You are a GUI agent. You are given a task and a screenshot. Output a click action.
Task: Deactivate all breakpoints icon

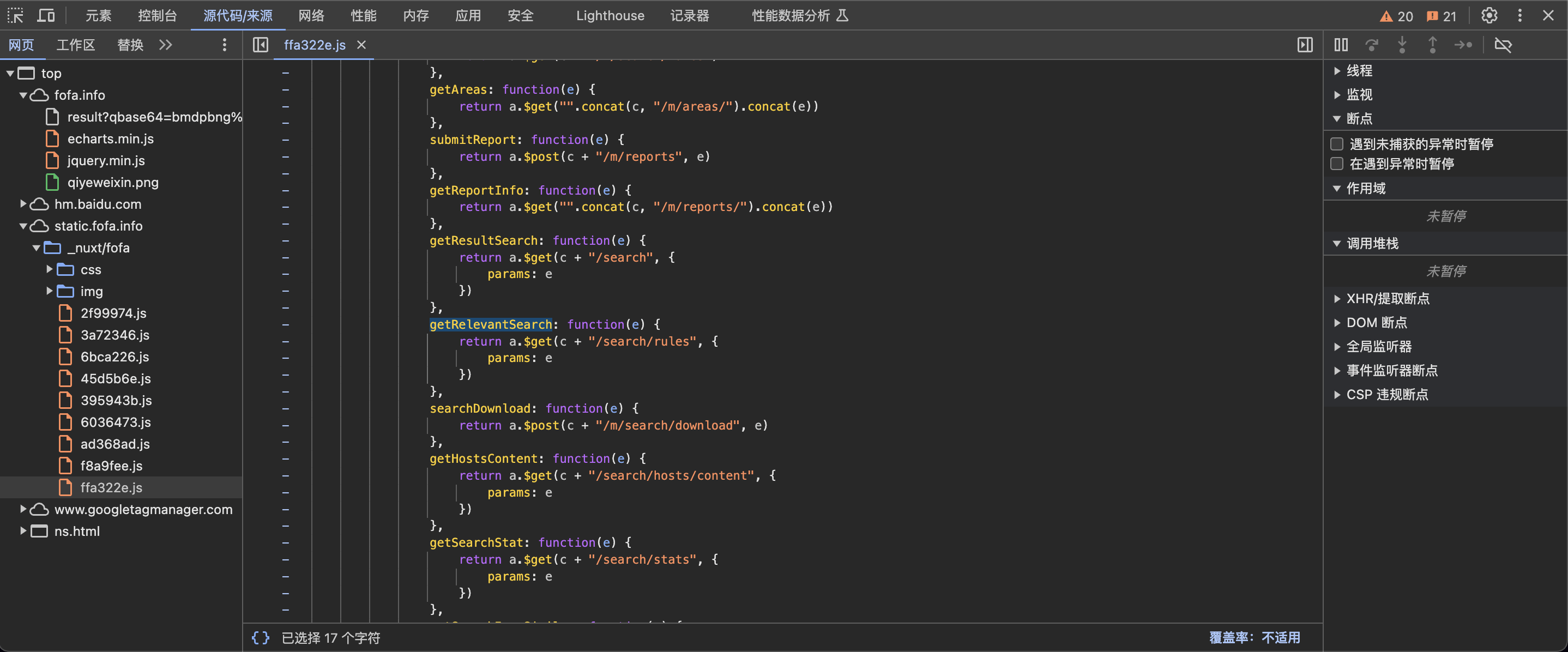pos(1503,45)
